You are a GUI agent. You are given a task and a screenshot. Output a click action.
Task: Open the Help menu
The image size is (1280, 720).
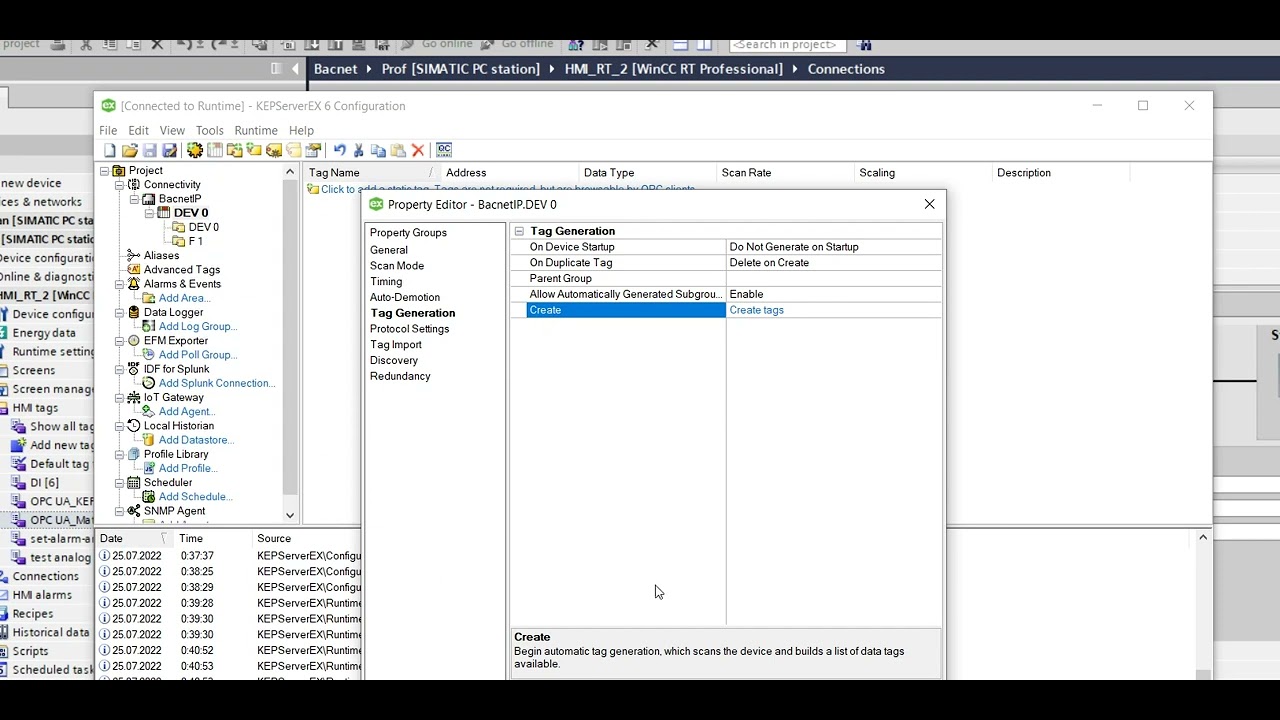[301, 131]
